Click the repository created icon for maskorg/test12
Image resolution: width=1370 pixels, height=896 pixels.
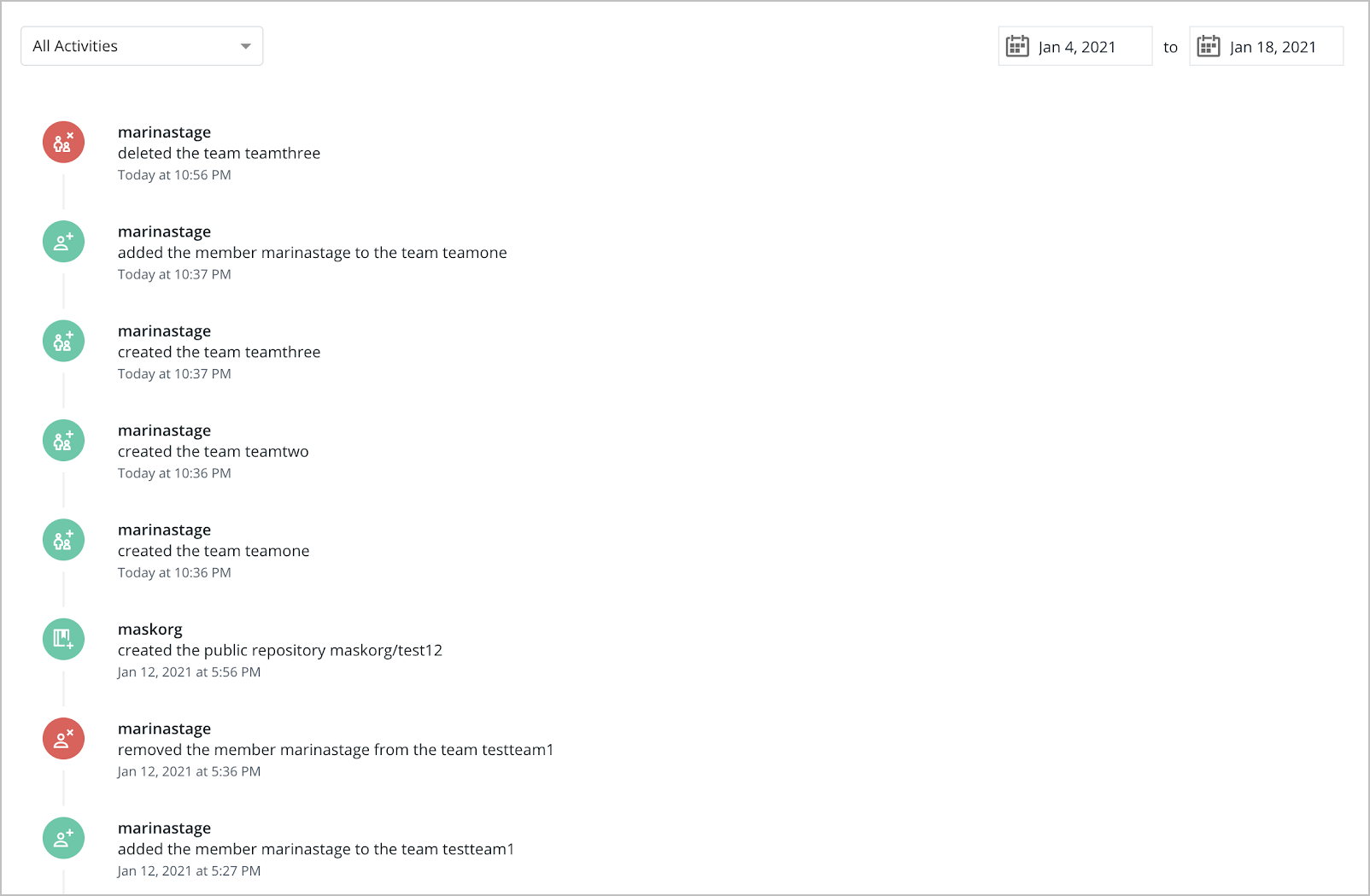click(x=63, y=639)
